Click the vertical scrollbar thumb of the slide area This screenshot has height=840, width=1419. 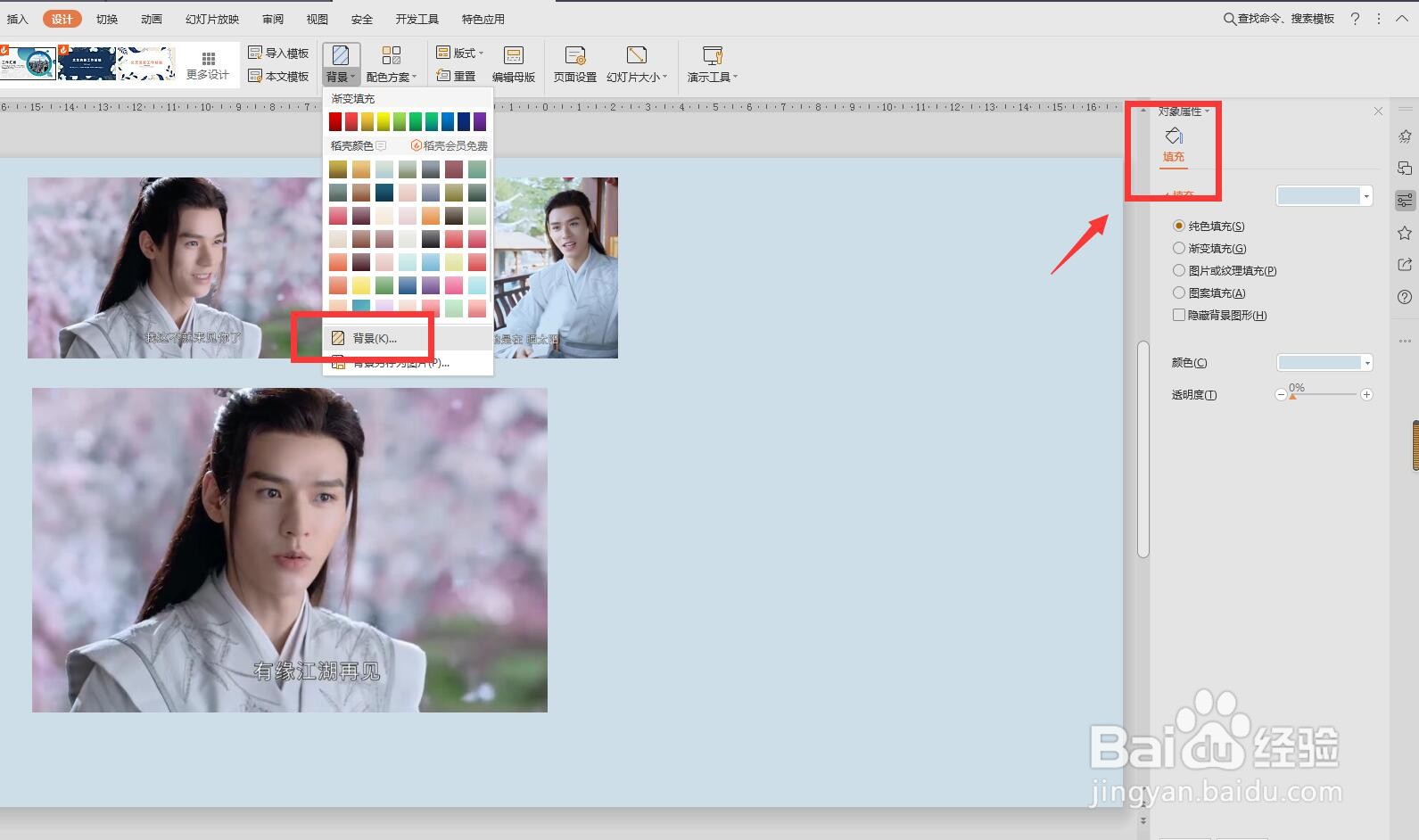pyautogui.click(x=1143, y=449)
